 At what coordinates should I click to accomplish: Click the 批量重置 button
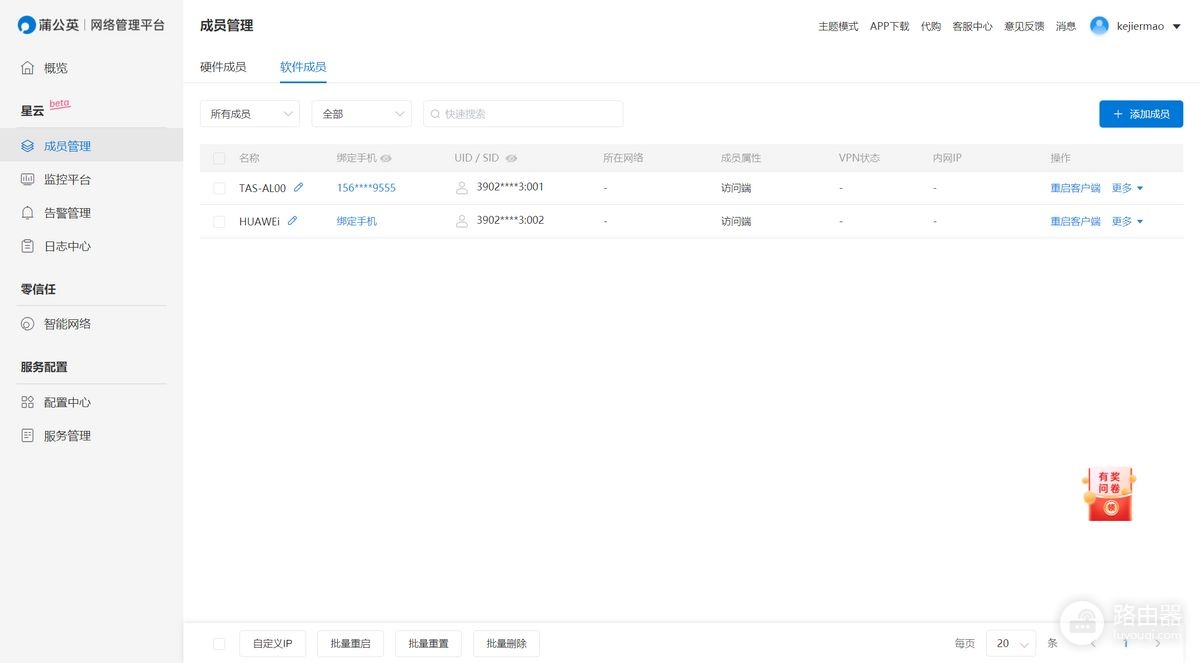pyautogui.click(x=428, y=644)
